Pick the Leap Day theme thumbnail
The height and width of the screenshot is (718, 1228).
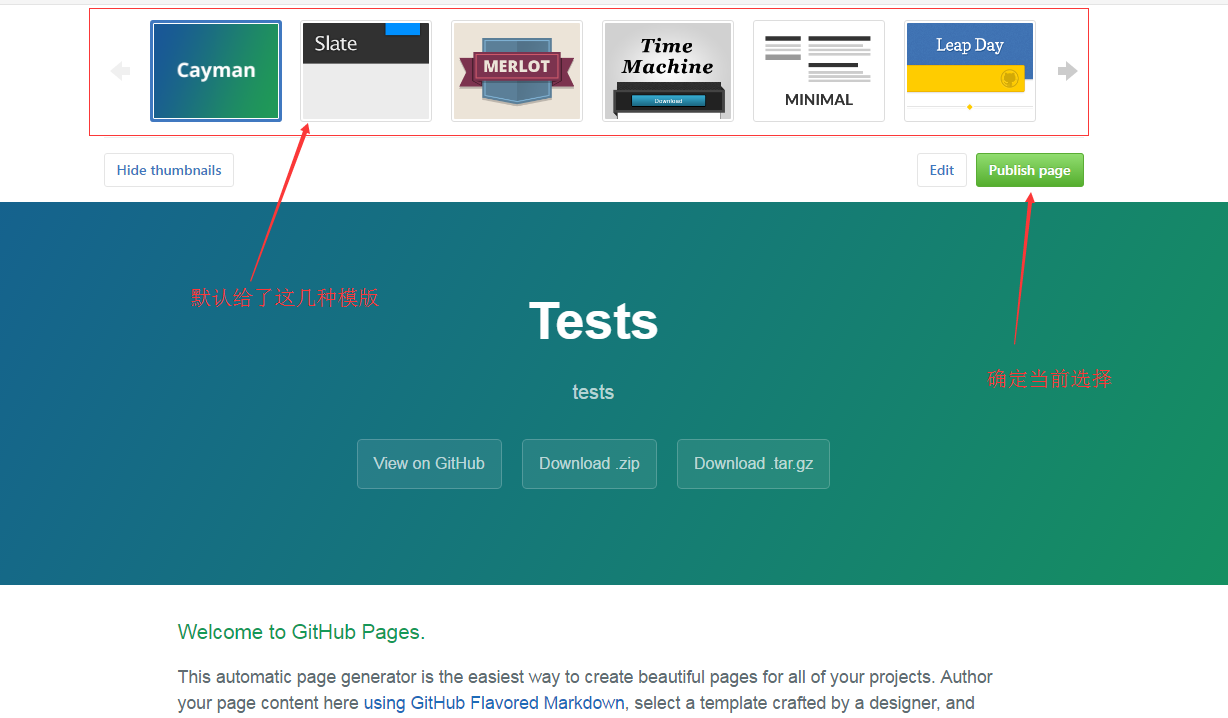point(969,71)
